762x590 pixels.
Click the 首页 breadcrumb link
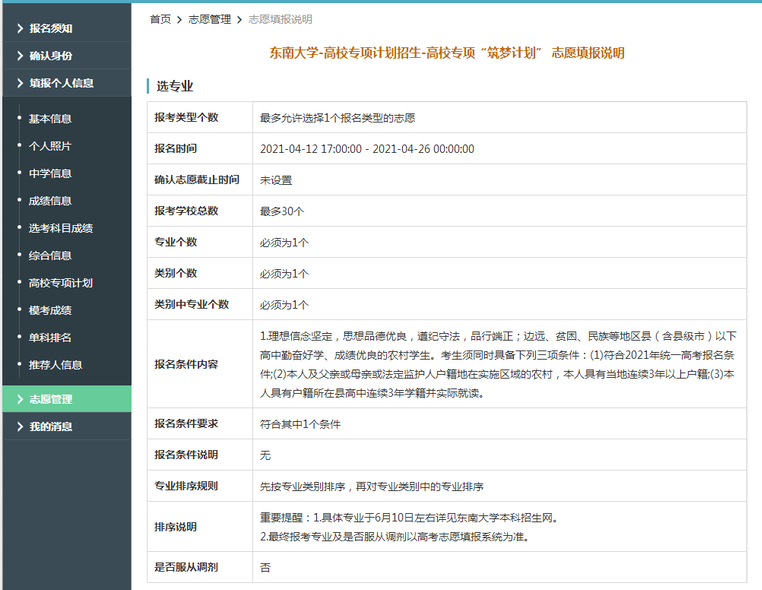point(160,19)
